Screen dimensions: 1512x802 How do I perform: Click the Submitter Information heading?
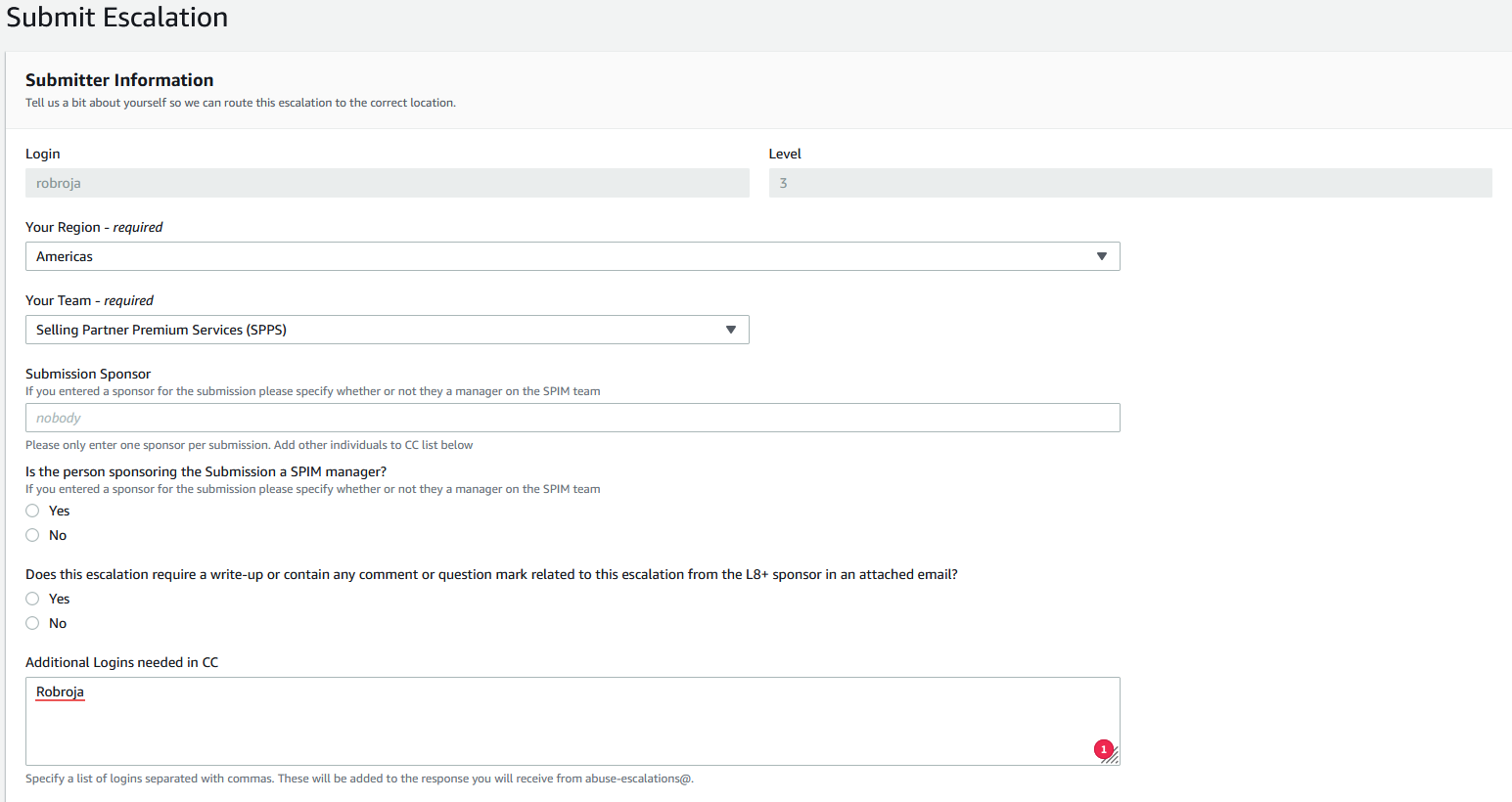pyautogui.click(x=119, y=80)
